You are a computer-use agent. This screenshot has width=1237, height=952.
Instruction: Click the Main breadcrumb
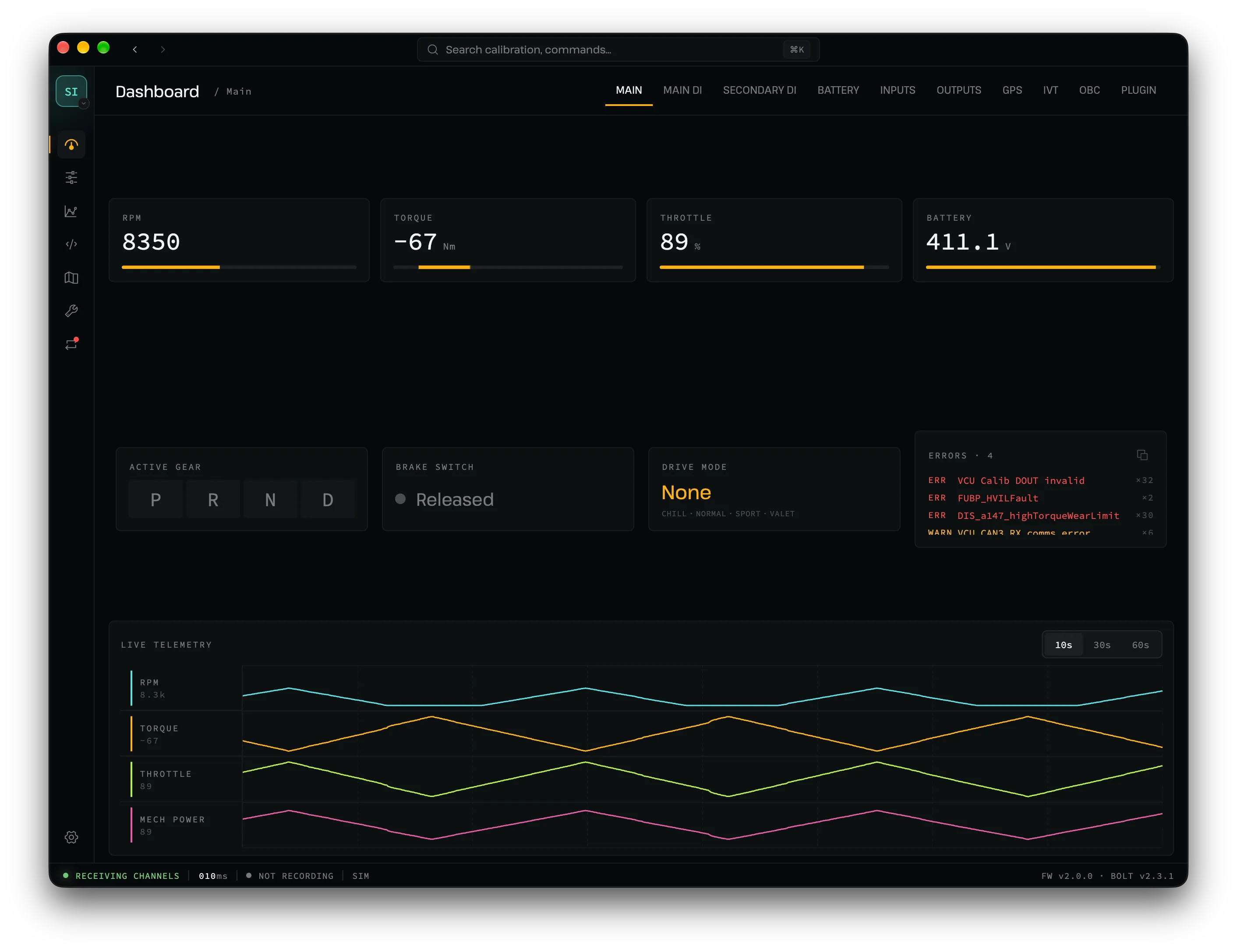point(238,91)
